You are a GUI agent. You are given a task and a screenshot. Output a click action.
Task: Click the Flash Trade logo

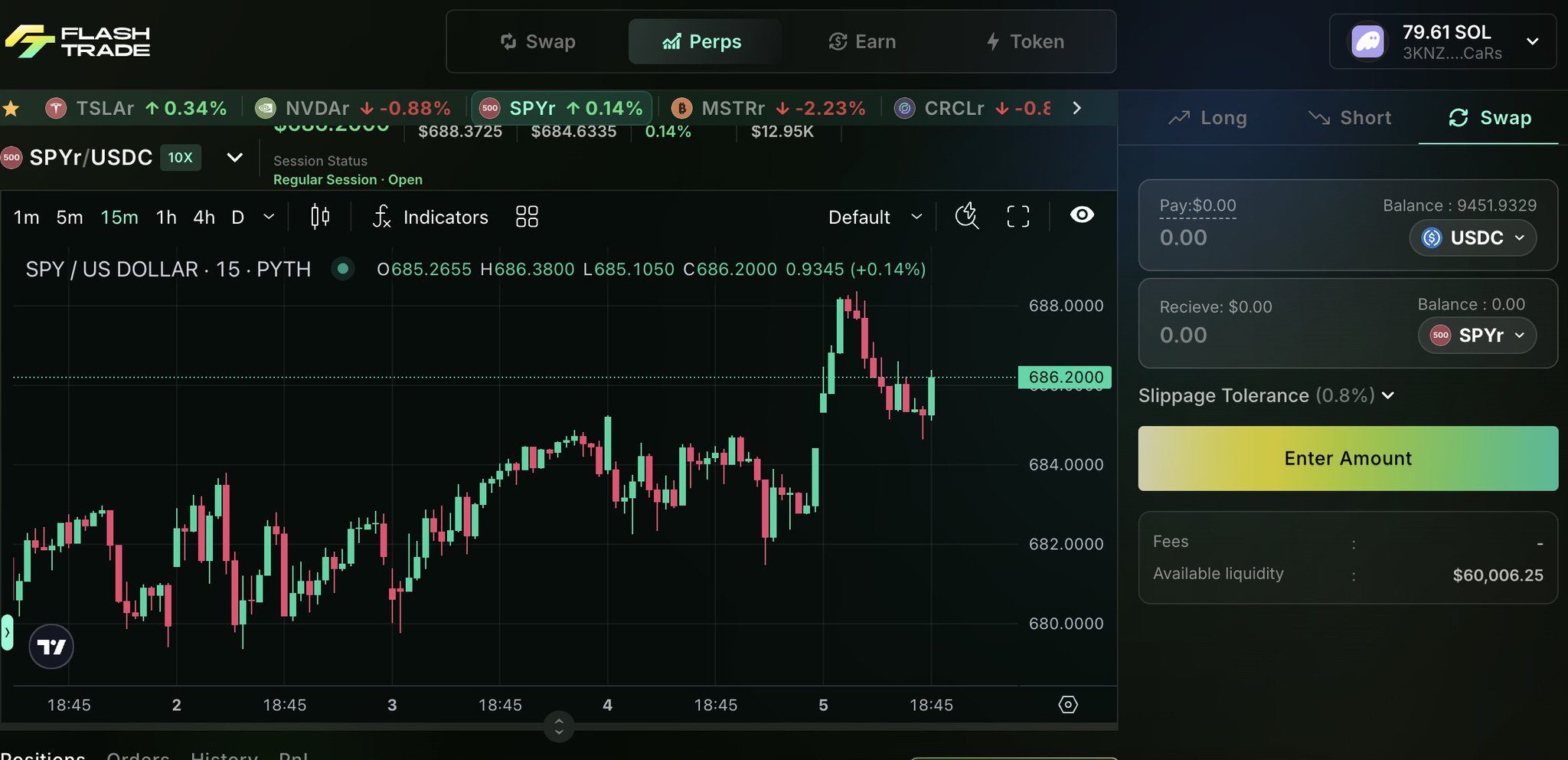[x=77, y=41]
